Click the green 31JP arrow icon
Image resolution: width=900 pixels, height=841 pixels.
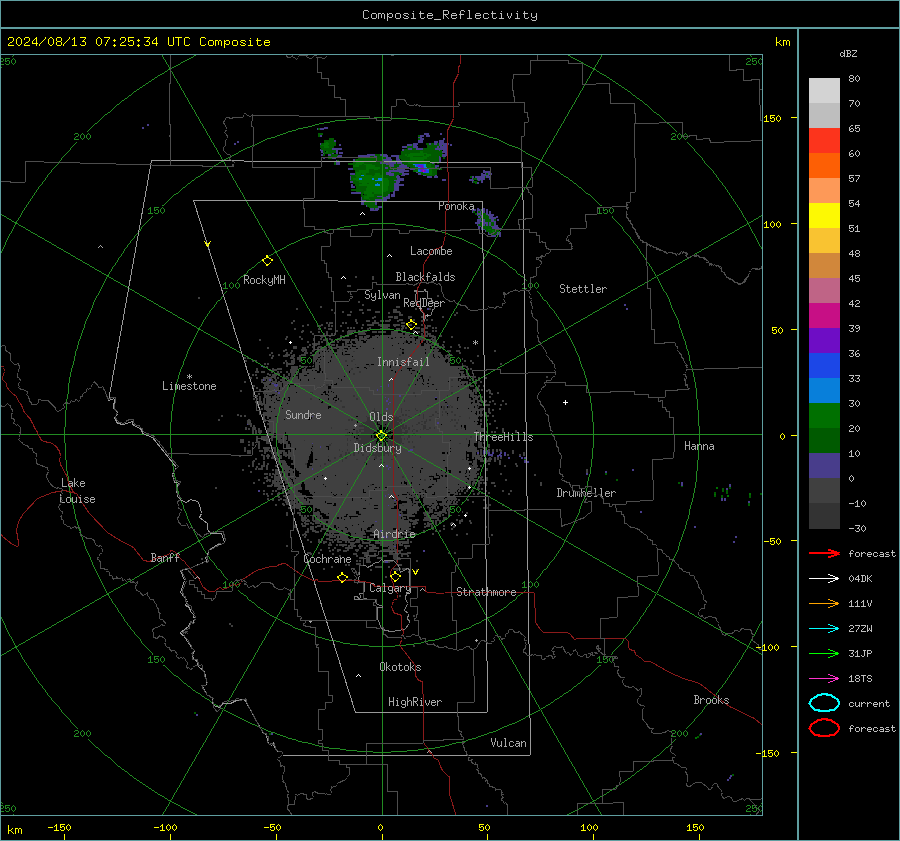tap(824, 653)
